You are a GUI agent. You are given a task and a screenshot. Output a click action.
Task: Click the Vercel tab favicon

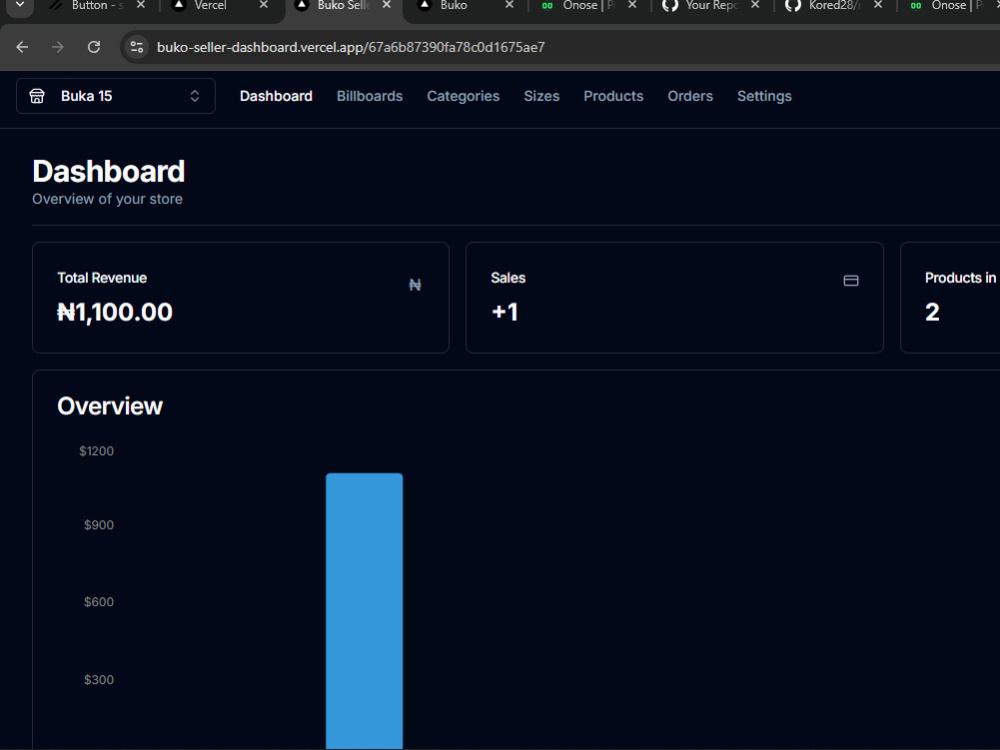179,4
